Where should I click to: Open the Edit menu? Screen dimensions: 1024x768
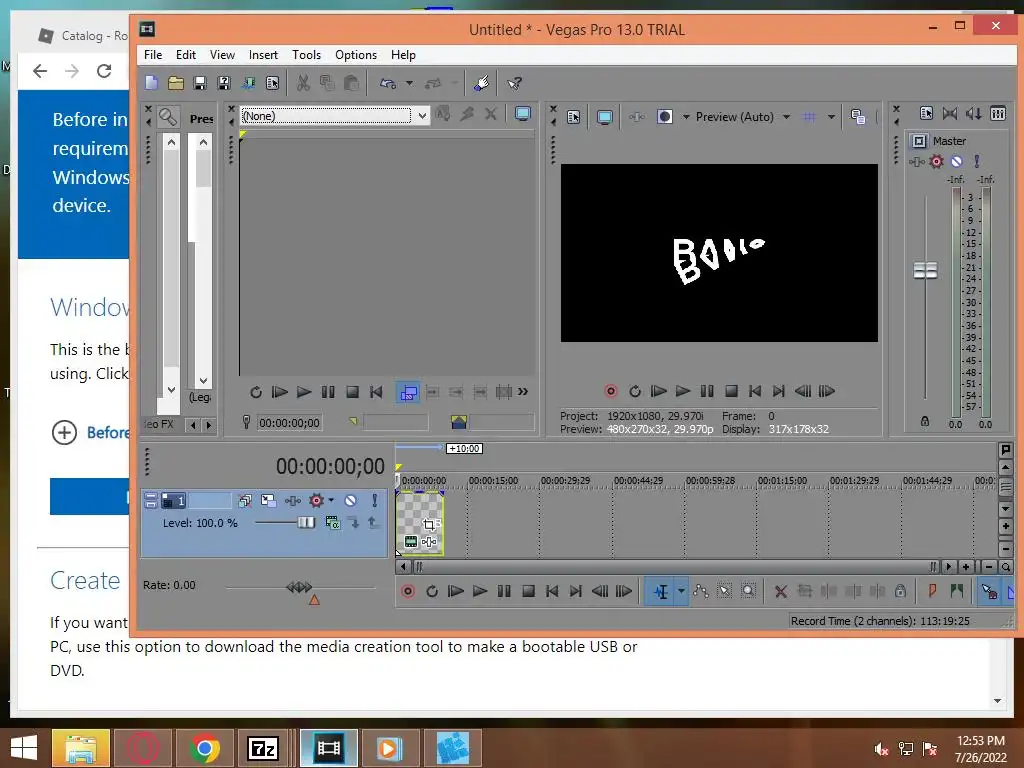[x=185, y=55]
